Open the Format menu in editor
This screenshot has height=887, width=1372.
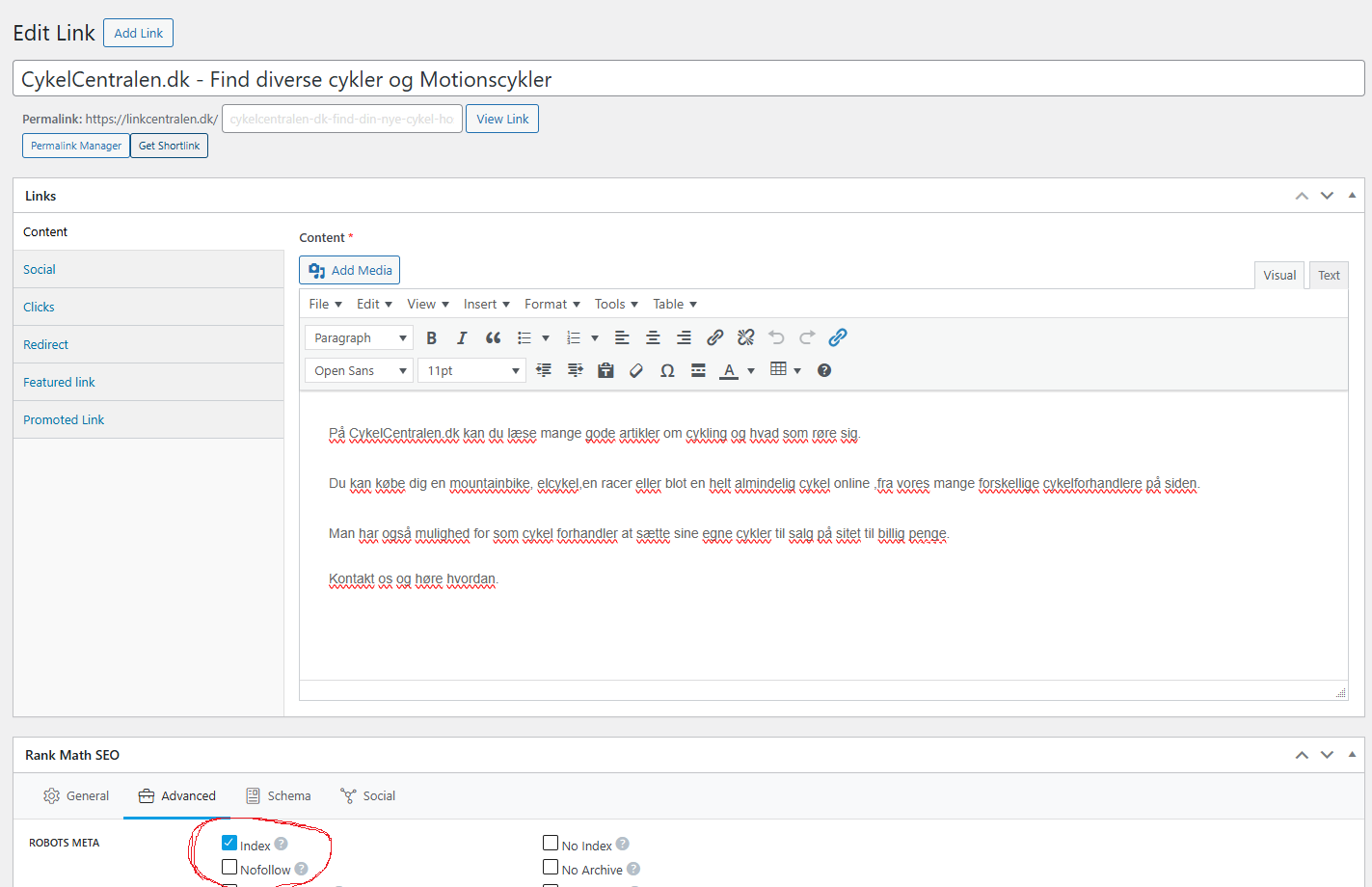[x=551, y=305]
